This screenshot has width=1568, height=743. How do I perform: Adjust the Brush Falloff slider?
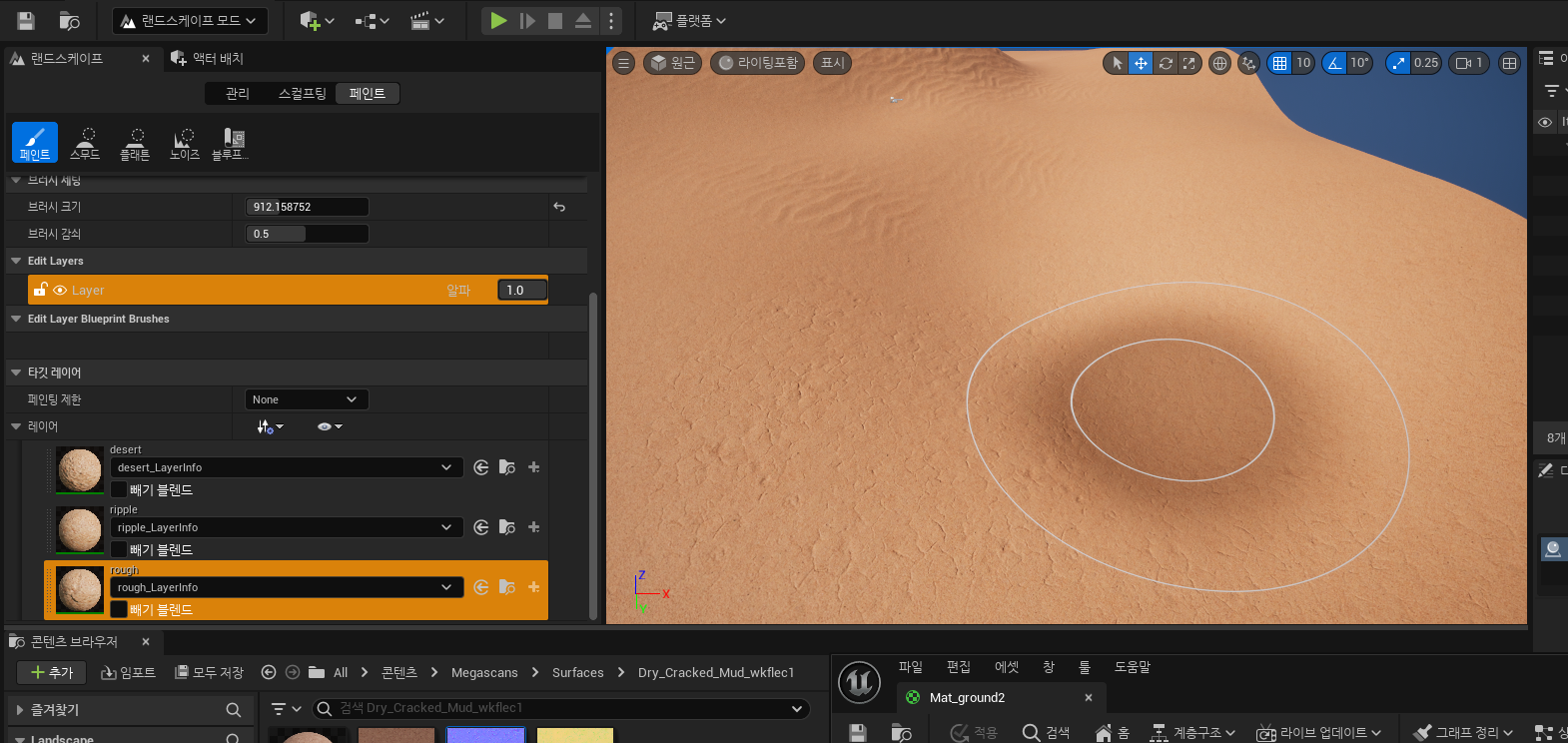pos(308,234)
